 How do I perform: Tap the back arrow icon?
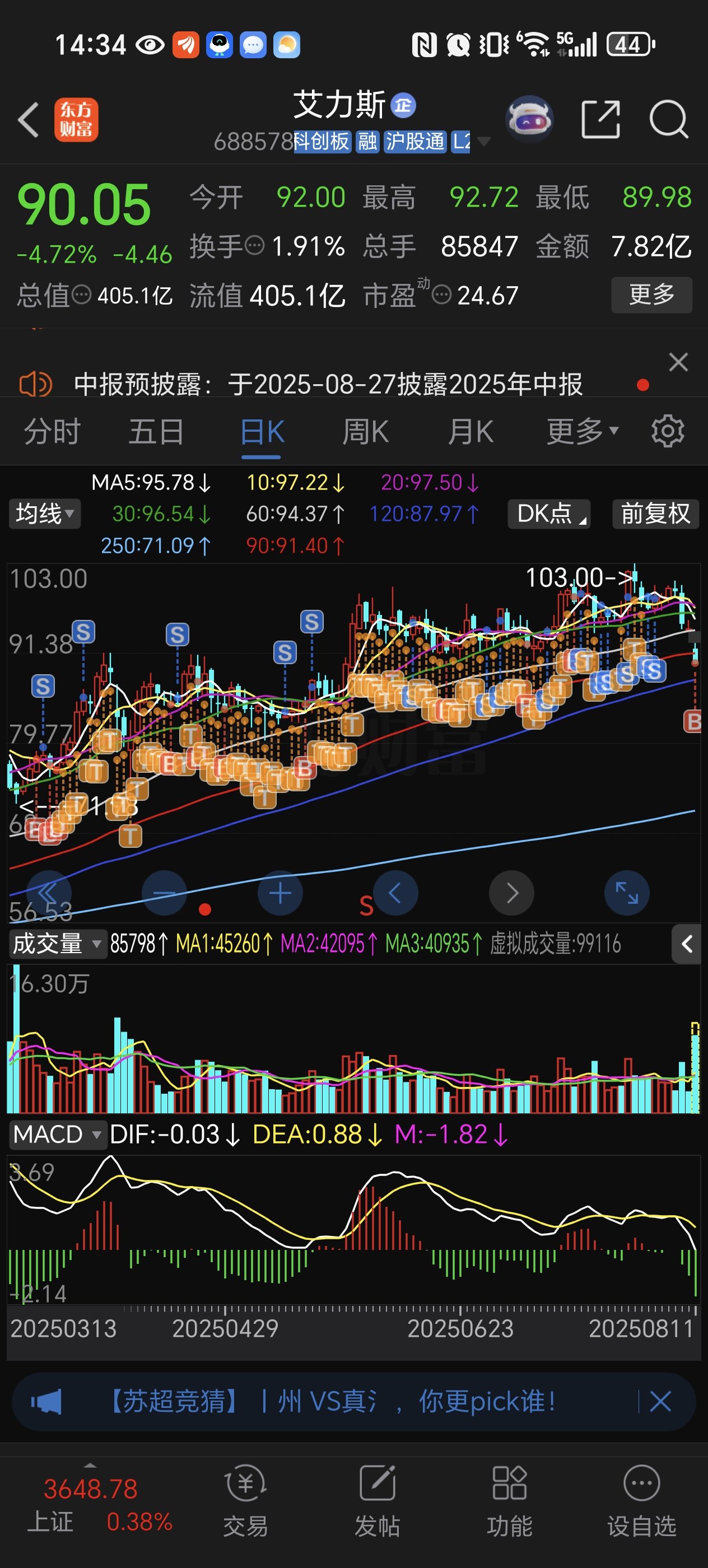click(x=29, y=119)
